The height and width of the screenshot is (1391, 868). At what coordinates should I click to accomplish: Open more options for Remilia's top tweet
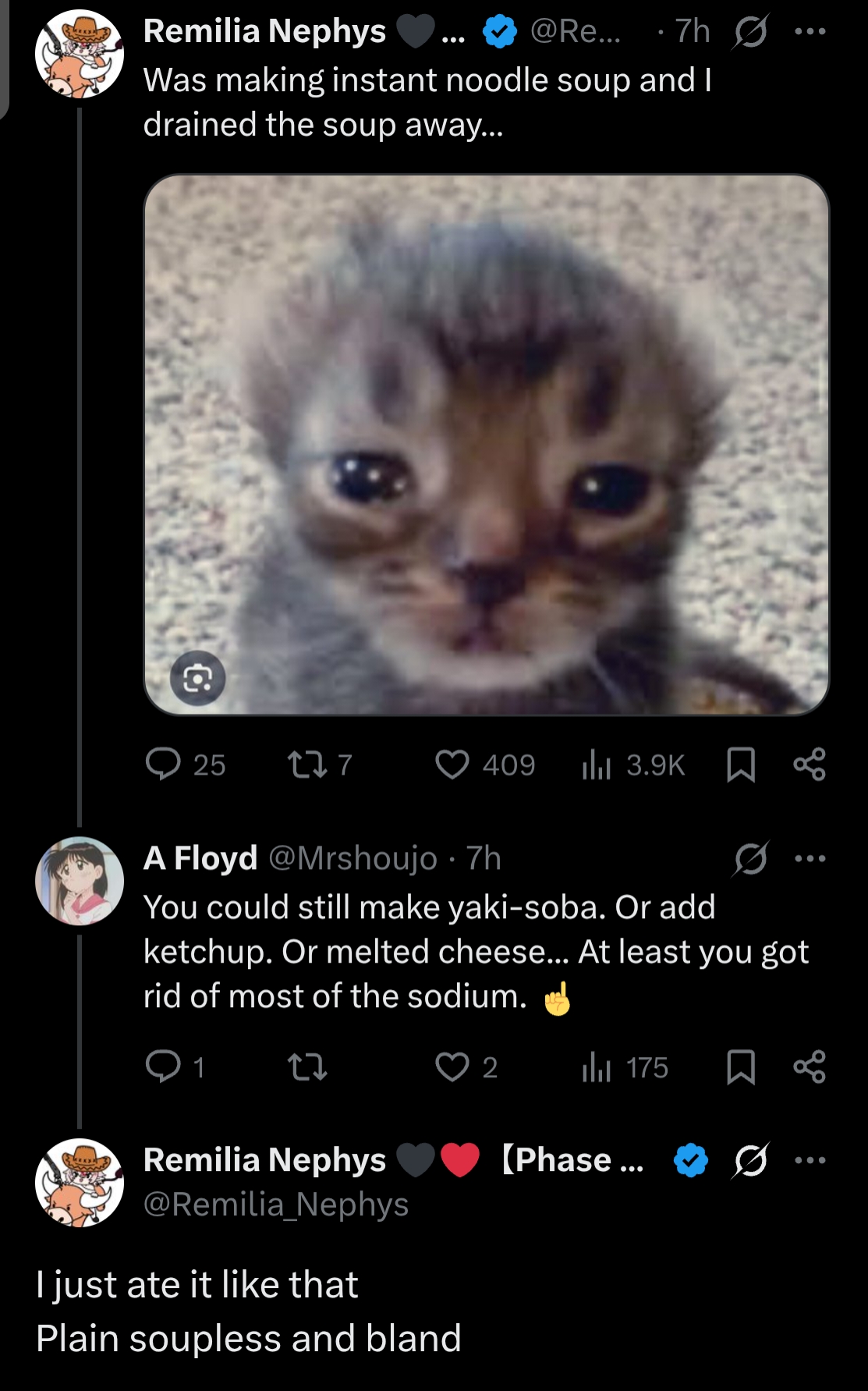coord(810,32)
